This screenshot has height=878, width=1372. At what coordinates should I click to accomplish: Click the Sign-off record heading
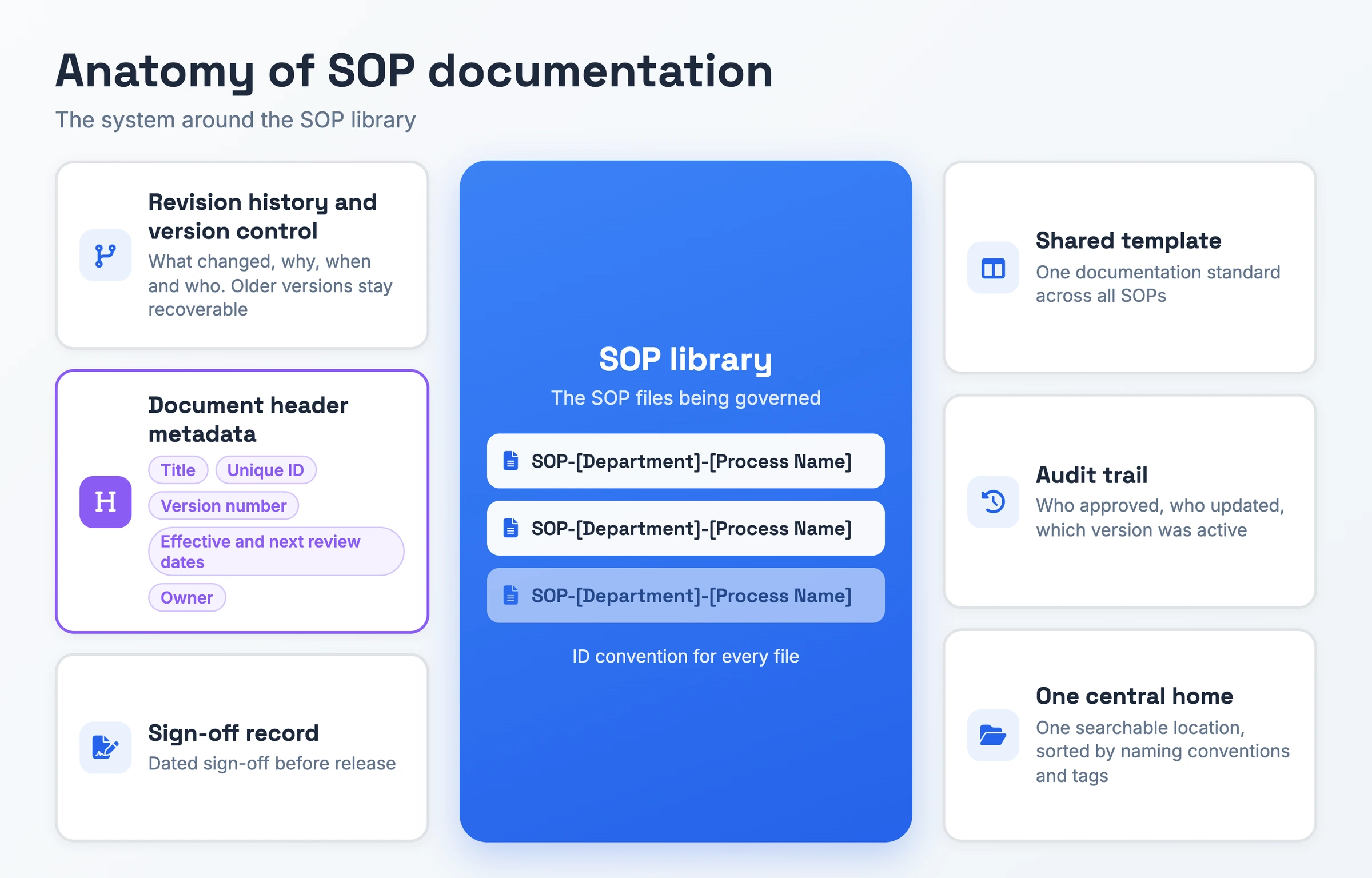pyautogui.click(x=233, y=733)
